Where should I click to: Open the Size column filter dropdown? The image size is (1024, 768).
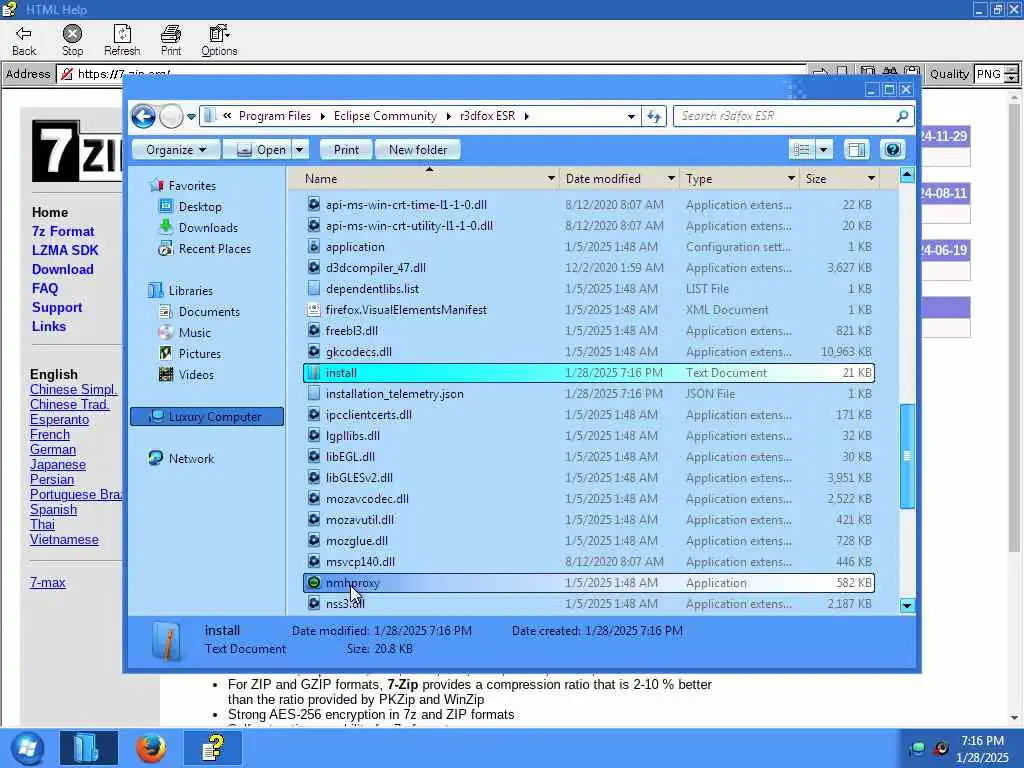click(x=871, y=178)
